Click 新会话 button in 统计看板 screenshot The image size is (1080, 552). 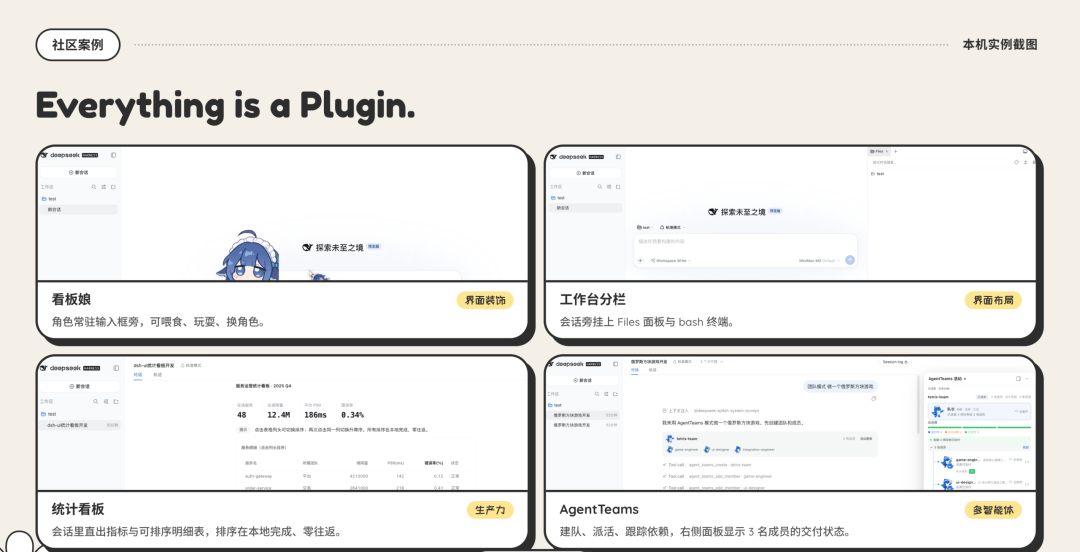[79, 387]
